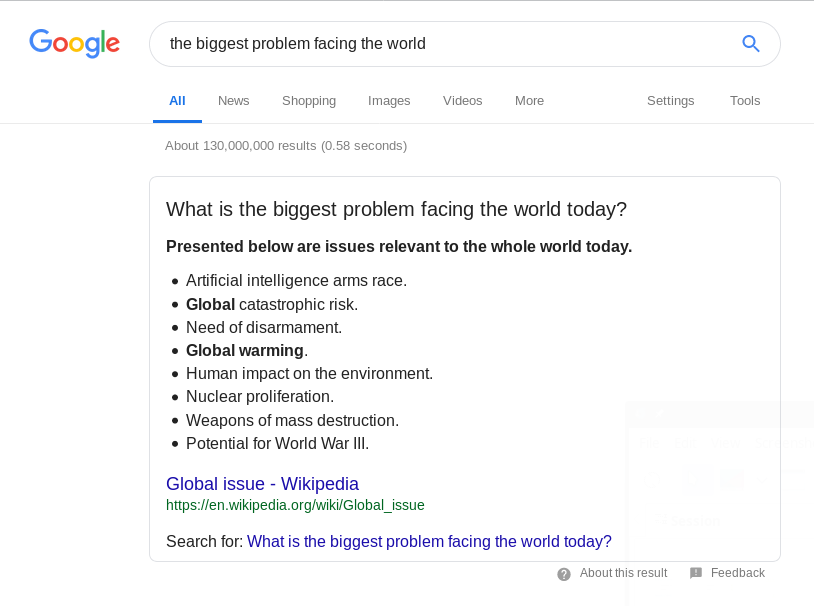Focus the search query text box

click(440, 44)
